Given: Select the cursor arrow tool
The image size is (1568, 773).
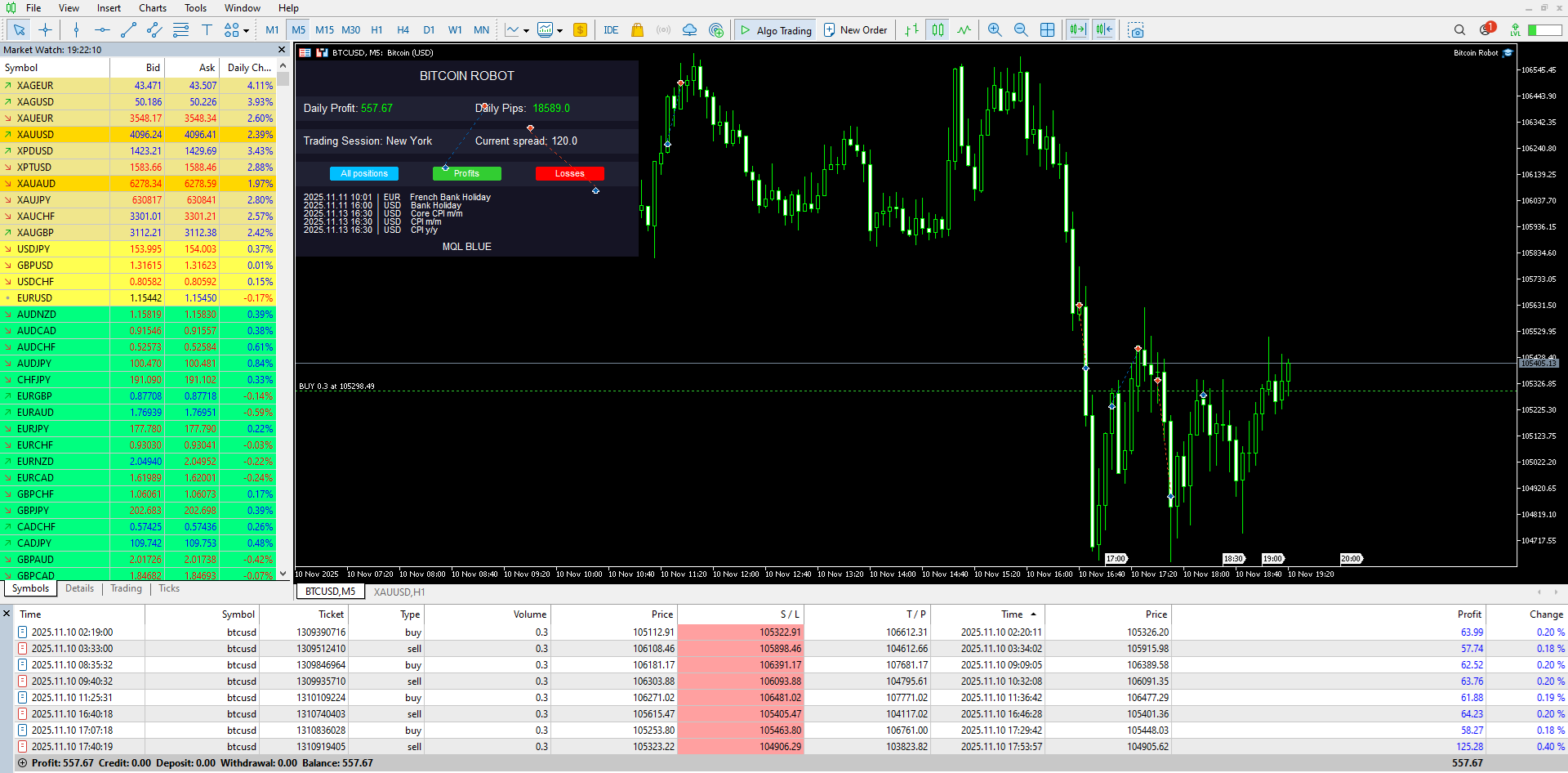Looking at the screenshot, I should pos(20,30).
